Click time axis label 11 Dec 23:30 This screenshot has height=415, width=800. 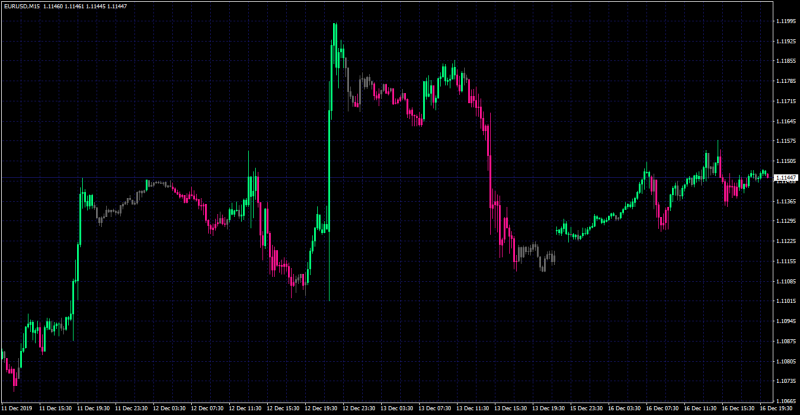pos(131,408)
